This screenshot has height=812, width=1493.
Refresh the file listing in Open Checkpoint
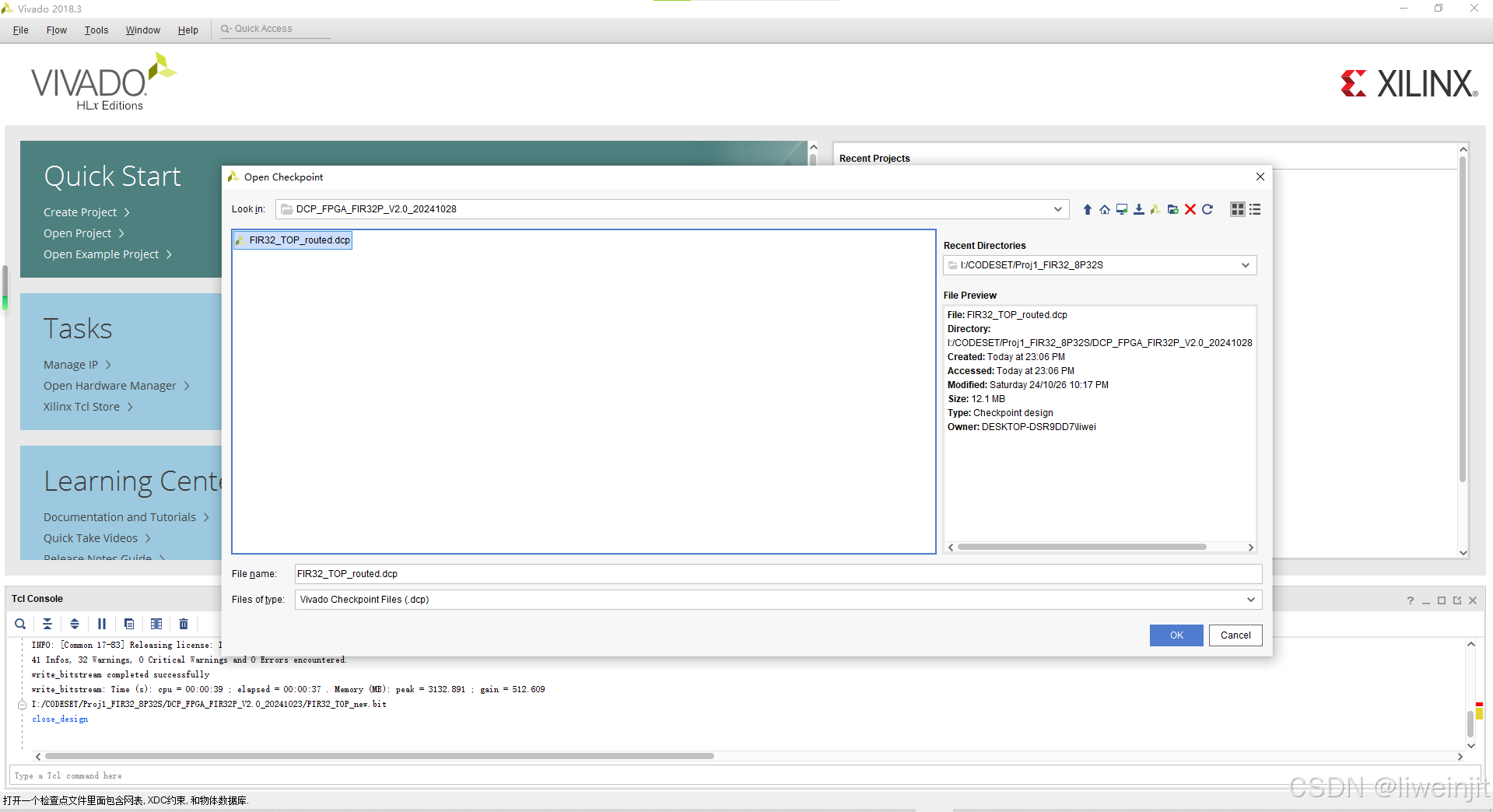[1207, 209]
